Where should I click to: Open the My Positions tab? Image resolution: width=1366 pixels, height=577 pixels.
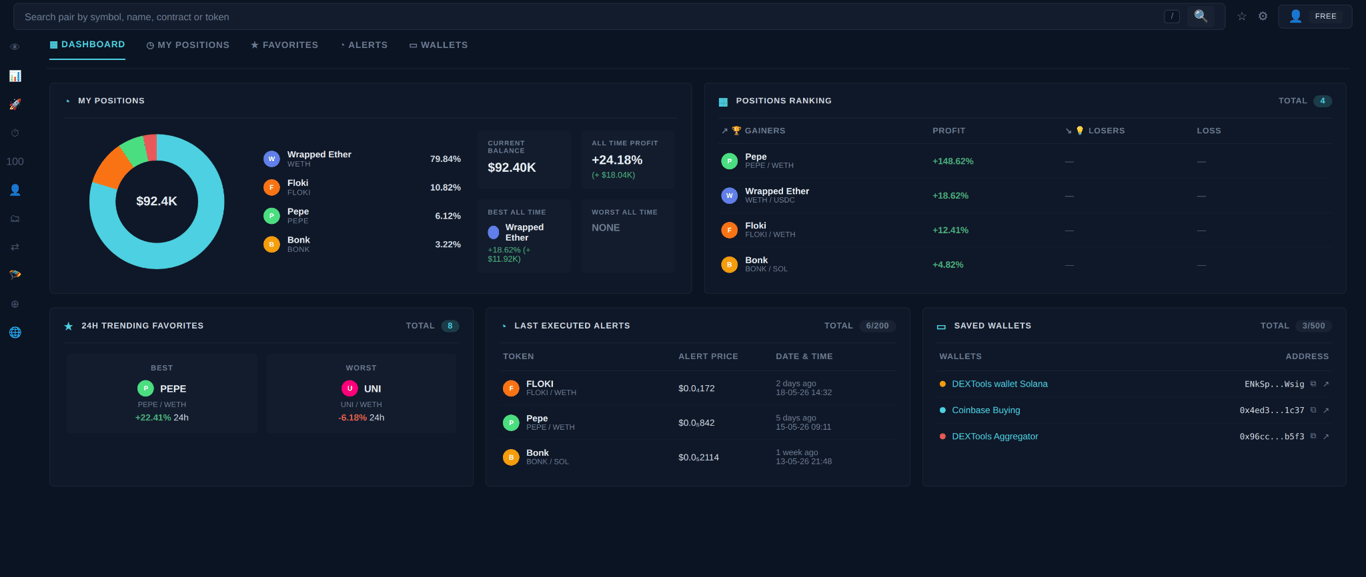(188, 45)
